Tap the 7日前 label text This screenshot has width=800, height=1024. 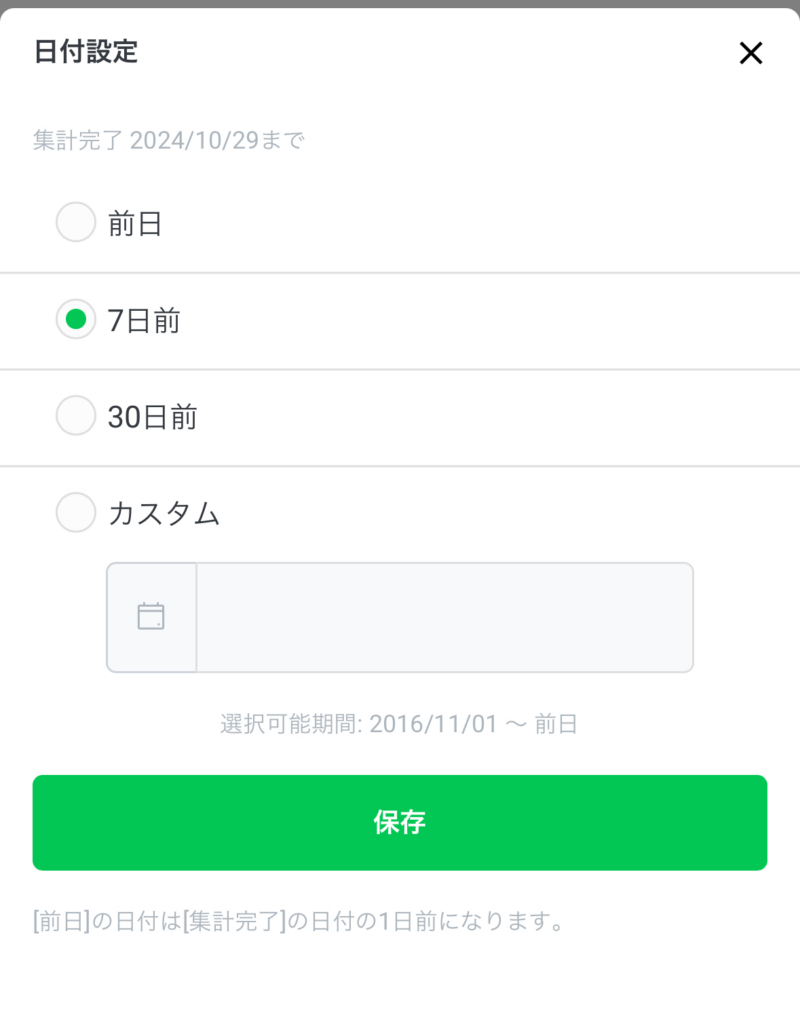tap(144, 321)
